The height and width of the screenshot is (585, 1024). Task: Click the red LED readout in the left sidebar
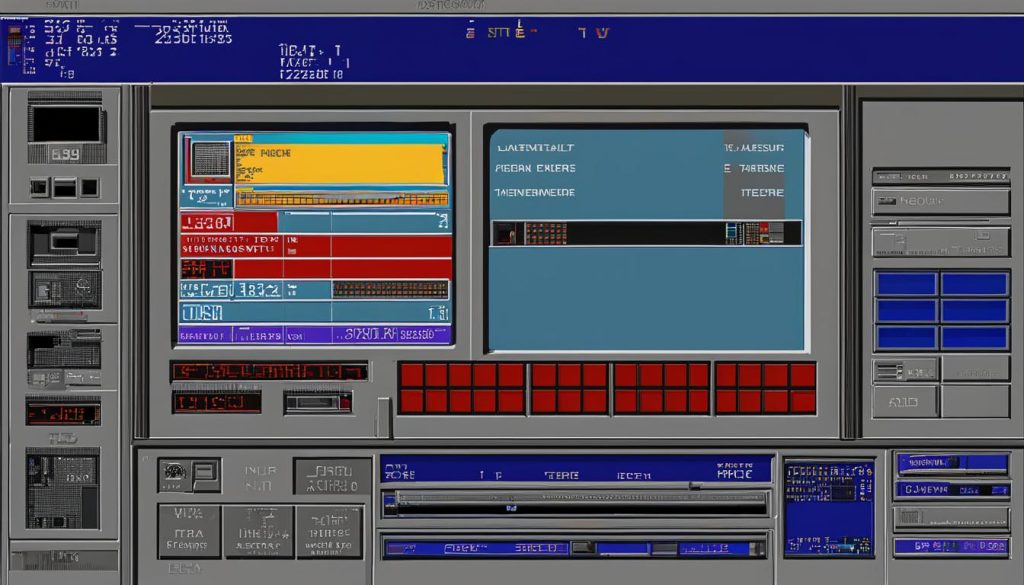pyautogui.click(x=63, y=413)
